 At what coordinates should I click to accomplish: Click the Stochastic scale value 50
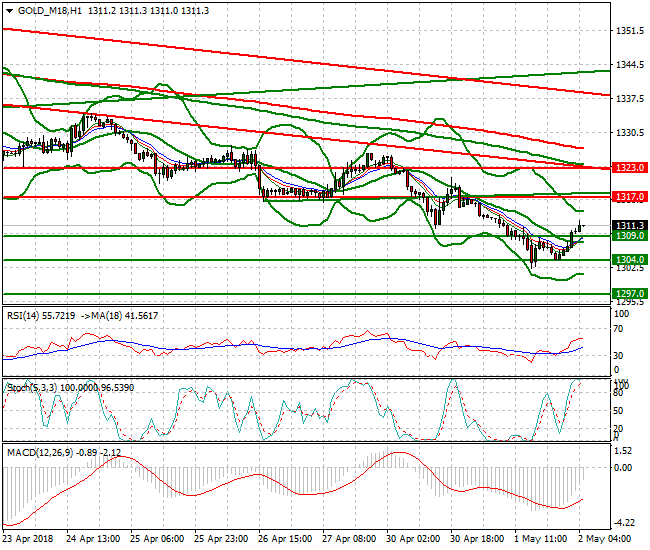(618, 411)
